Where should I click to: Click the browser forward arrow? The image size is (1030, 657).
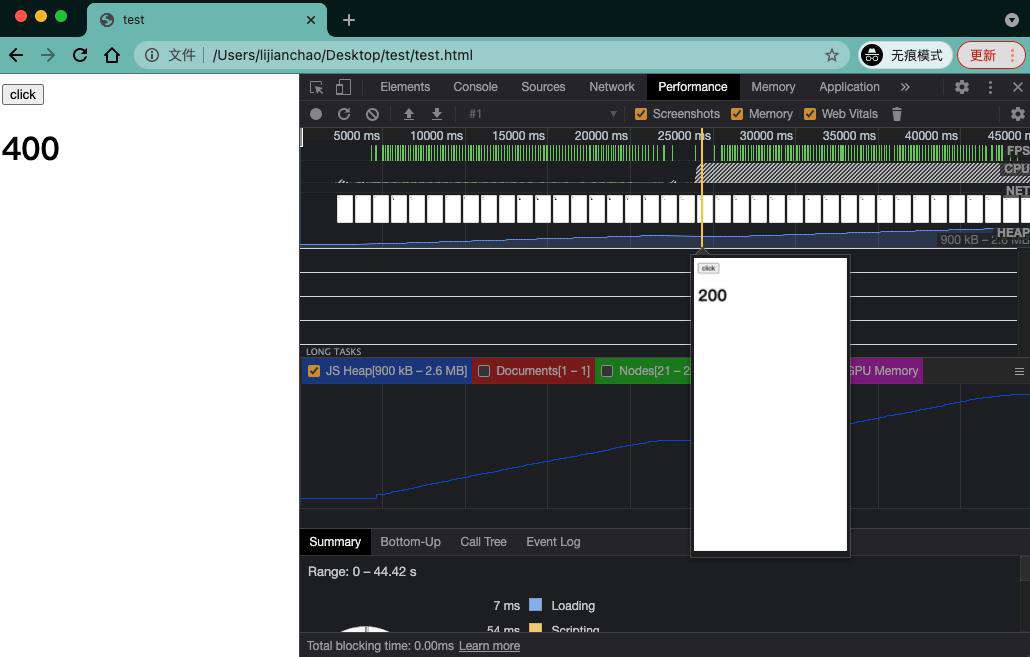tap(48, 55)
